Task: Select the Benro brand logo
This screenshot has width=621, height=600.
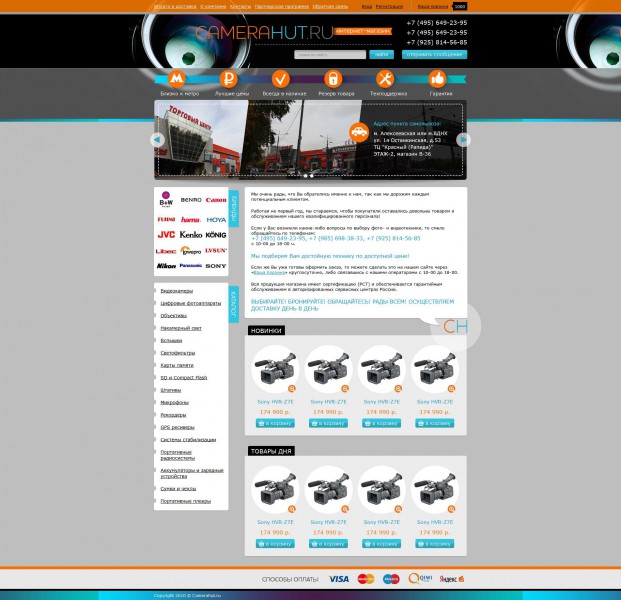Action: tap(191, 200)
